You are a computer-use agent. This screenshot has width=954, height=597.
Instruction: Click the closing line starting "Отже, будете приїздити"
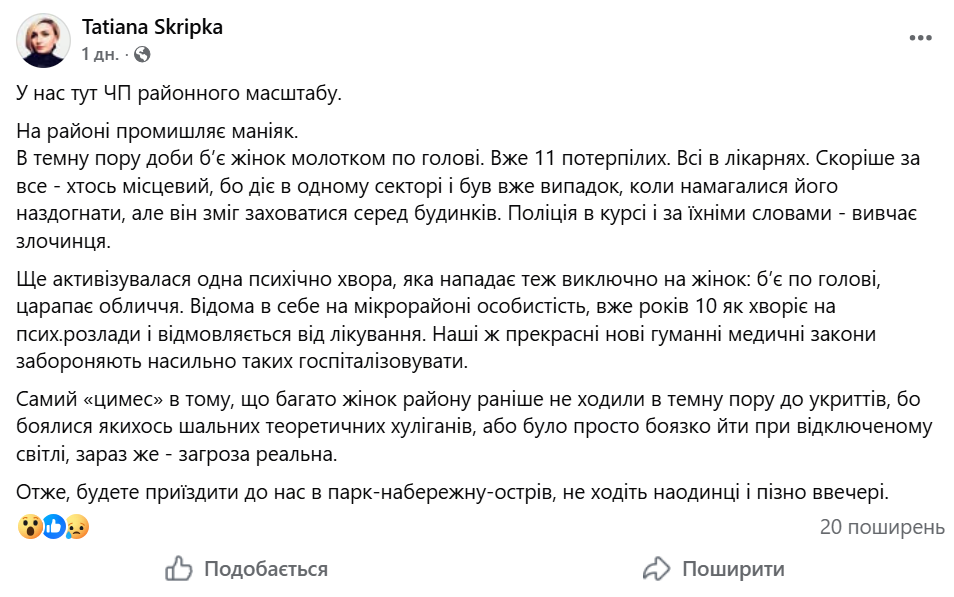pyautogui.click(x=453, y=492)
